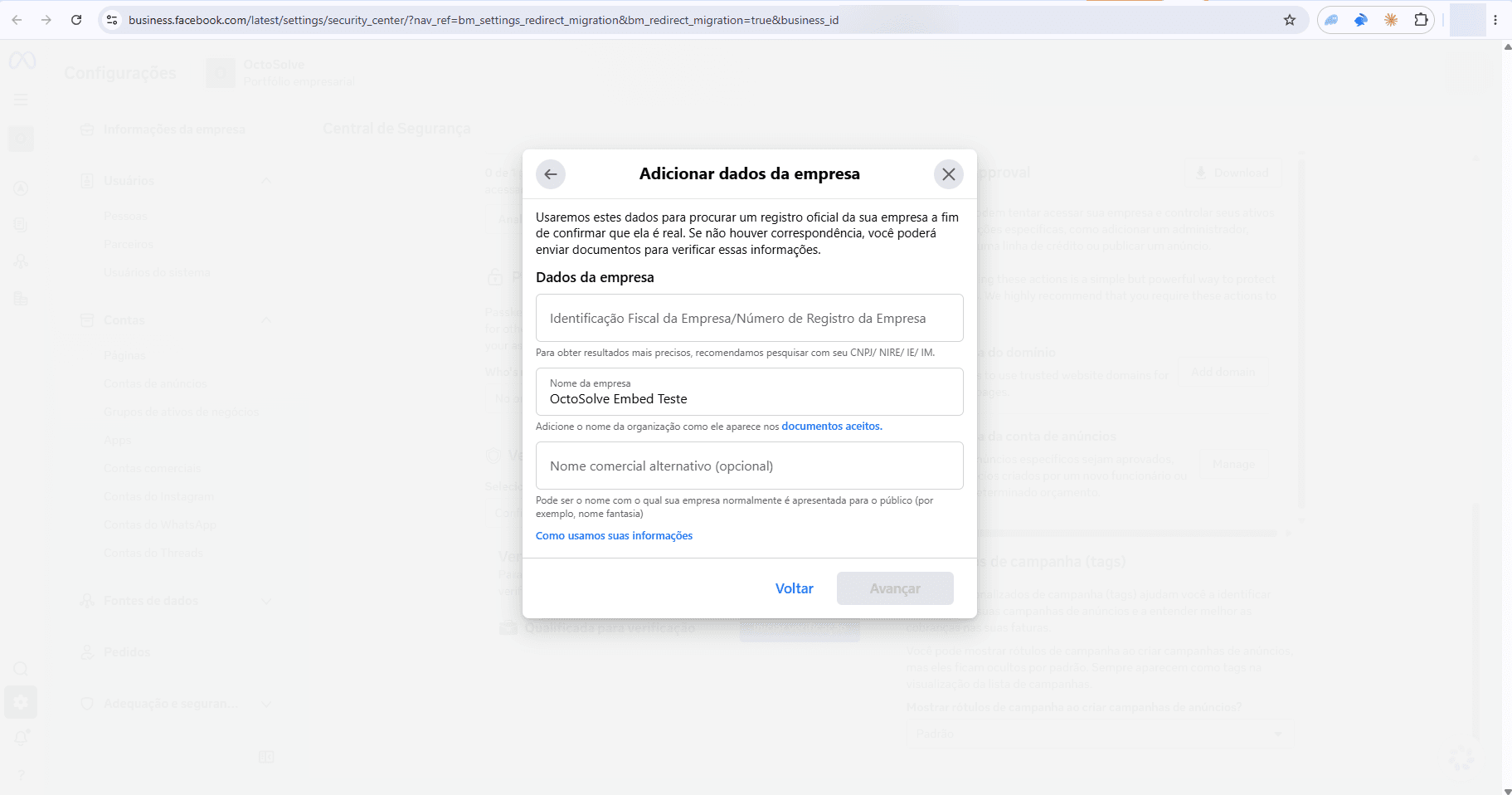Click the Avançar button

click(895, 588)
